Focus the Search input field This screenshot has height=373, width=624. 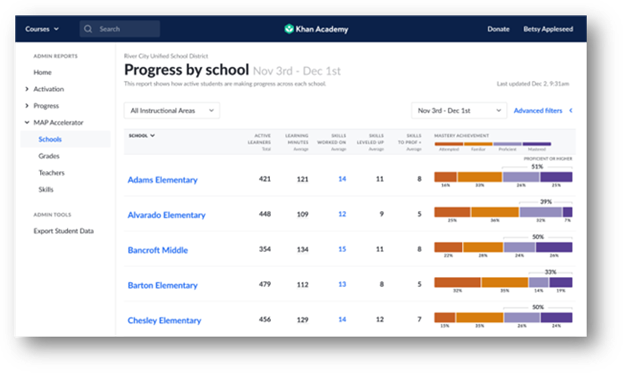(x=120, y=29)
